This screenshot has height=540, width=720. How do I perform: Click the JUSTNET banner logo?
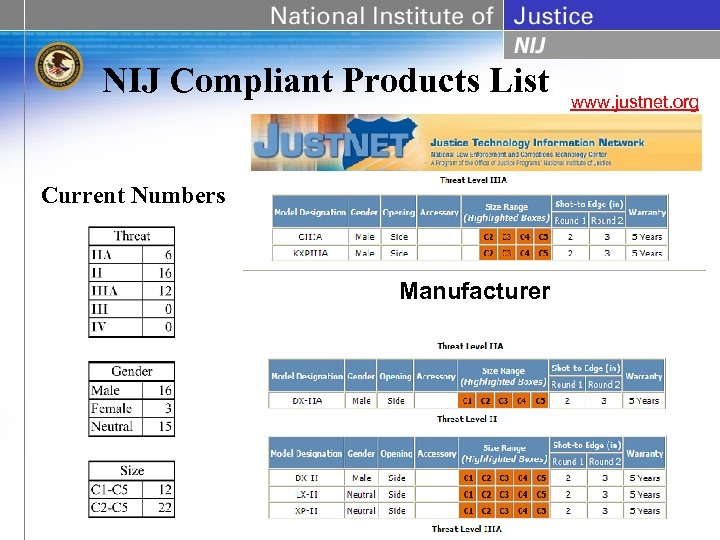335,141
